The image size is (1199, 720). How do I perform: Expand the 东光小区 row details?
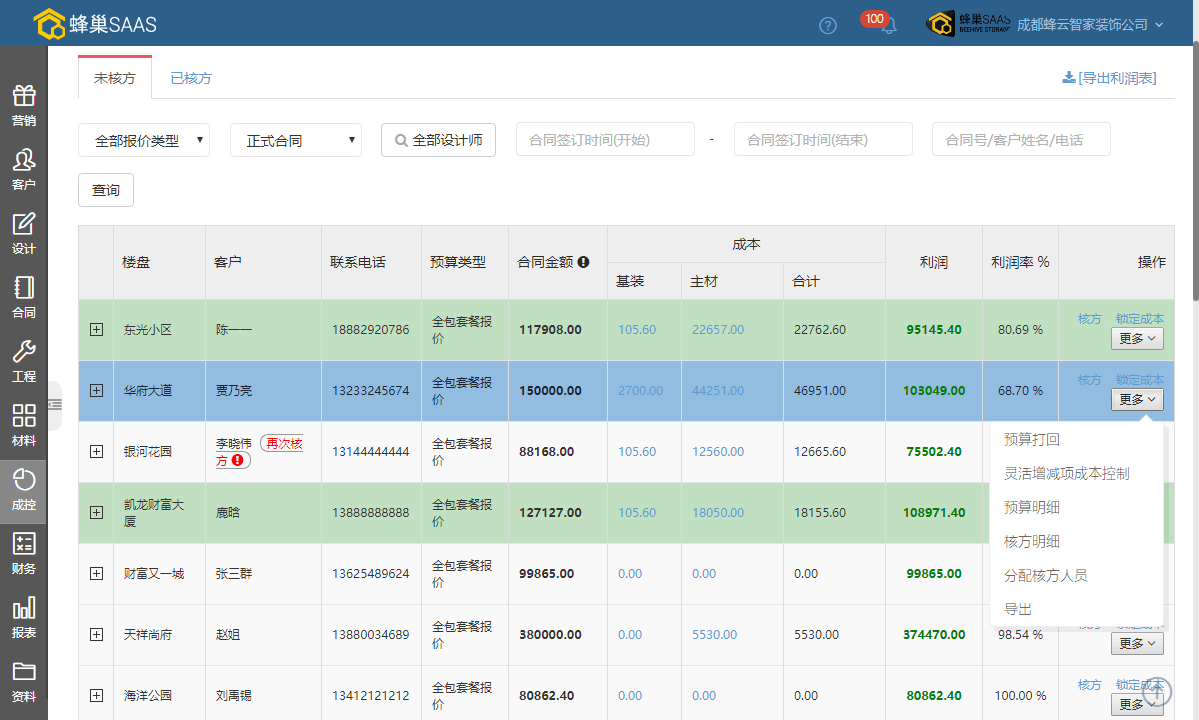[97, 330]
